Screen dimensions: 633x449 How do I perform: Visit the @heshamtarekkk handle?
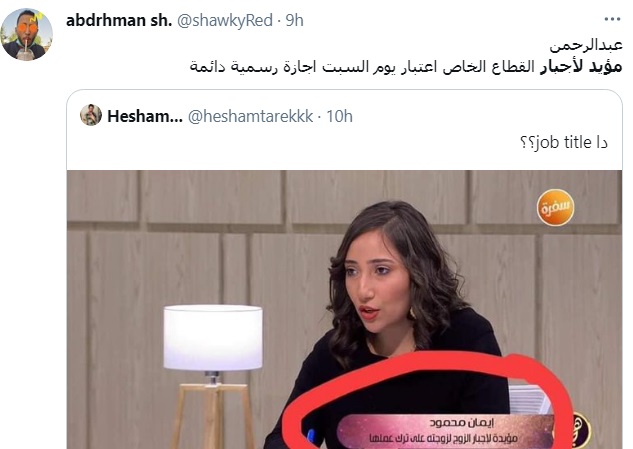[250, 116]
